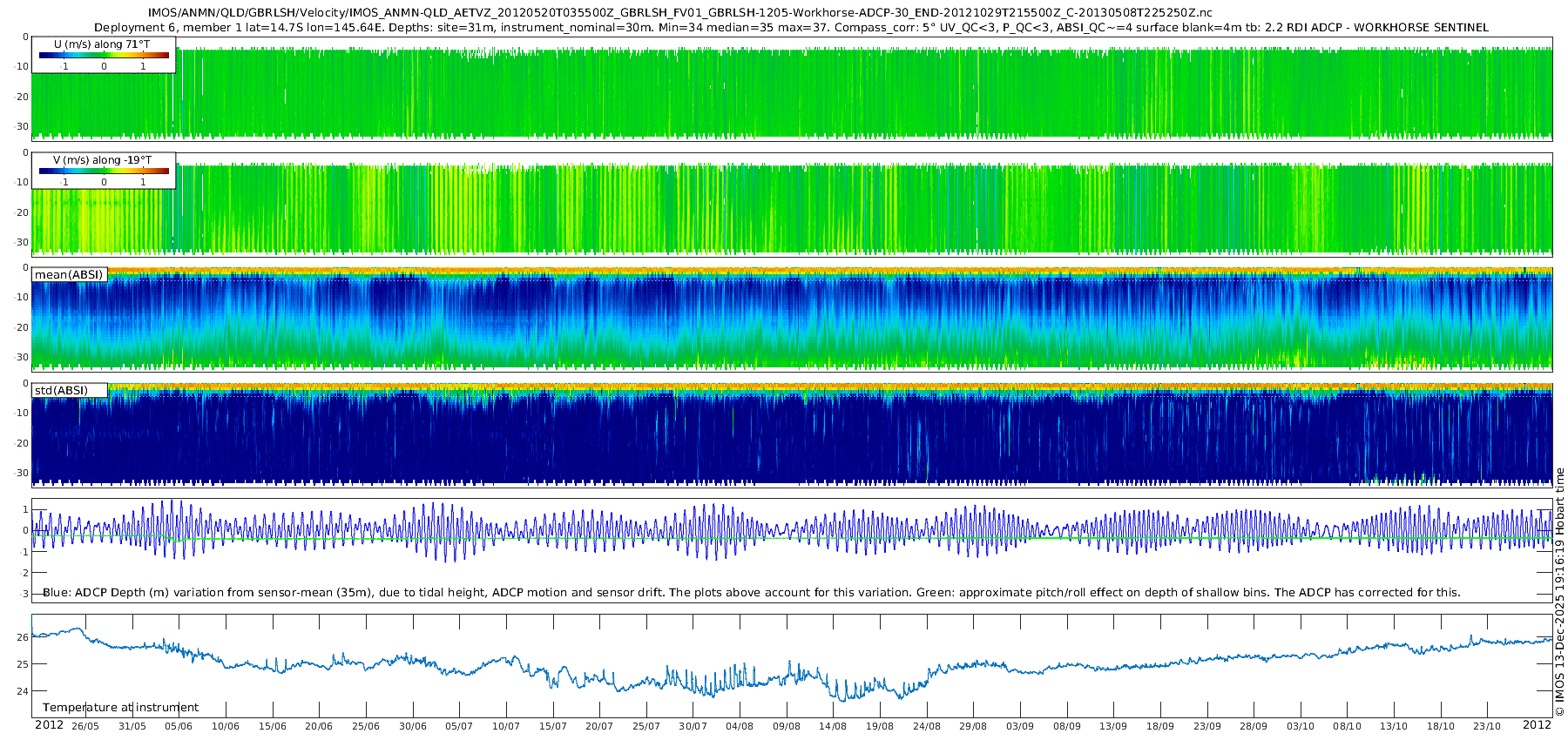Click the 18/10 date tick label

click(1441, 726)
